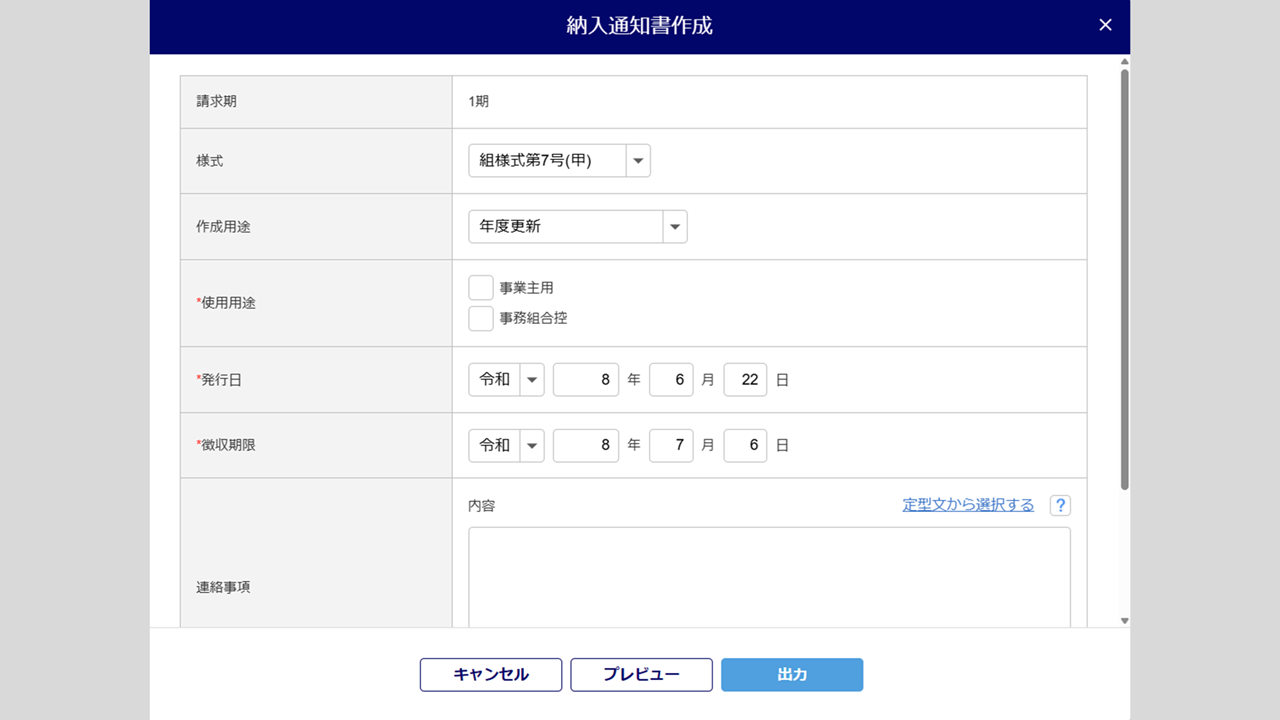The image size is (1280, 720).
Task: Open the 様式 dropdown 組様式第7号(甲)
Action: click(x=559, y=161)
